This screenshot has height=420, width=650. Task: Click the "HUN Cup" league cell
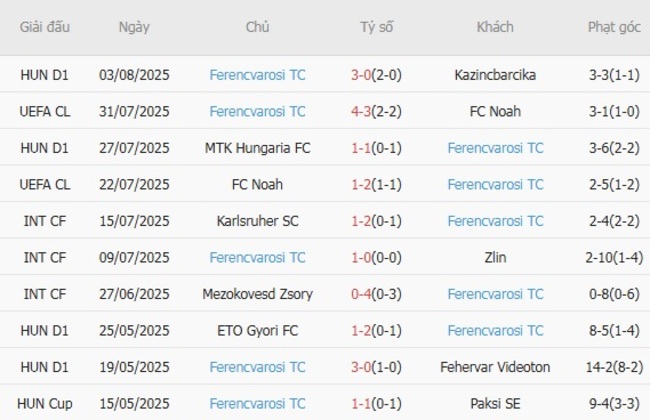[45, 404]
